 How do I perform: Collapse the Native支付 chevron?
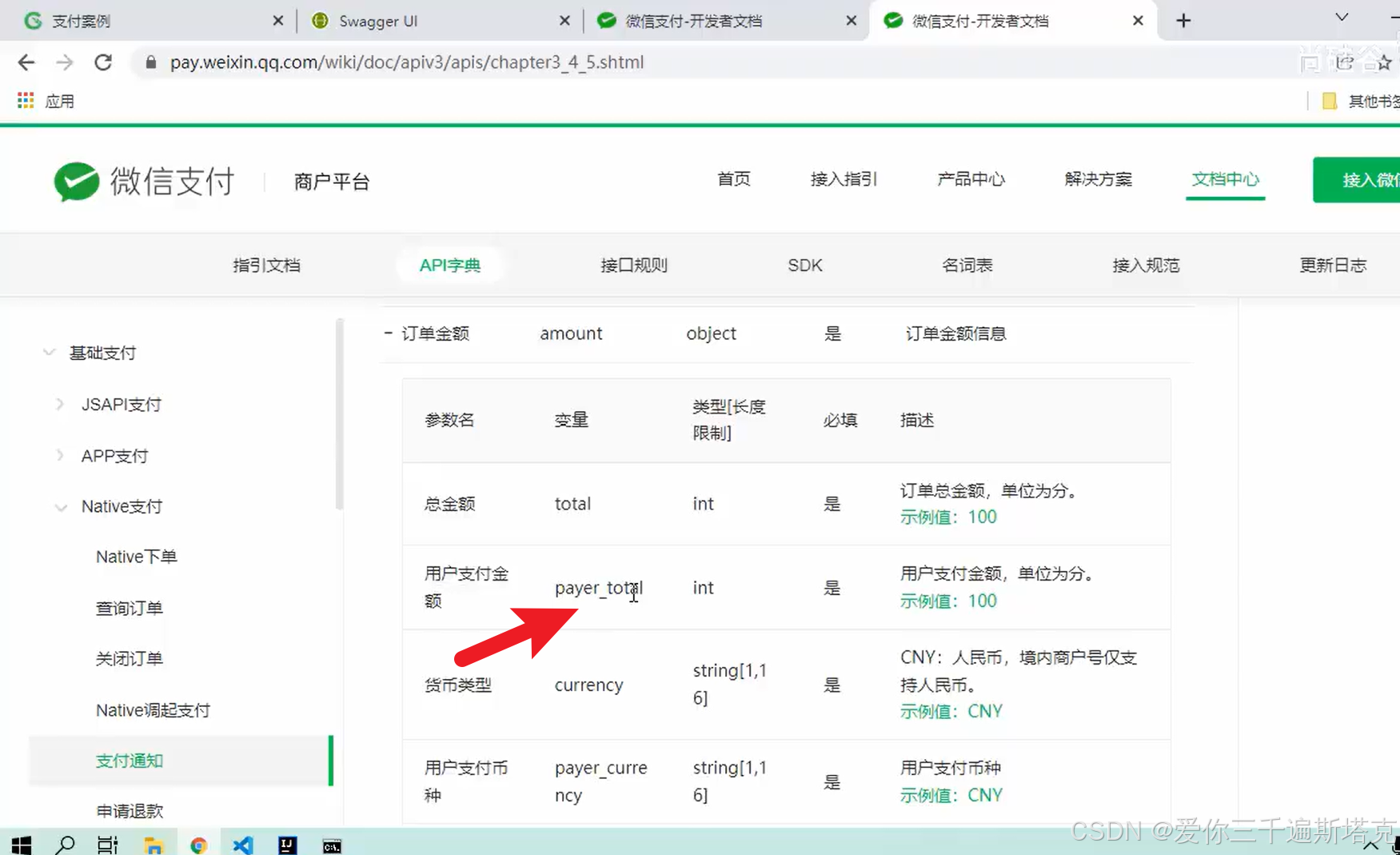[61, 507]
